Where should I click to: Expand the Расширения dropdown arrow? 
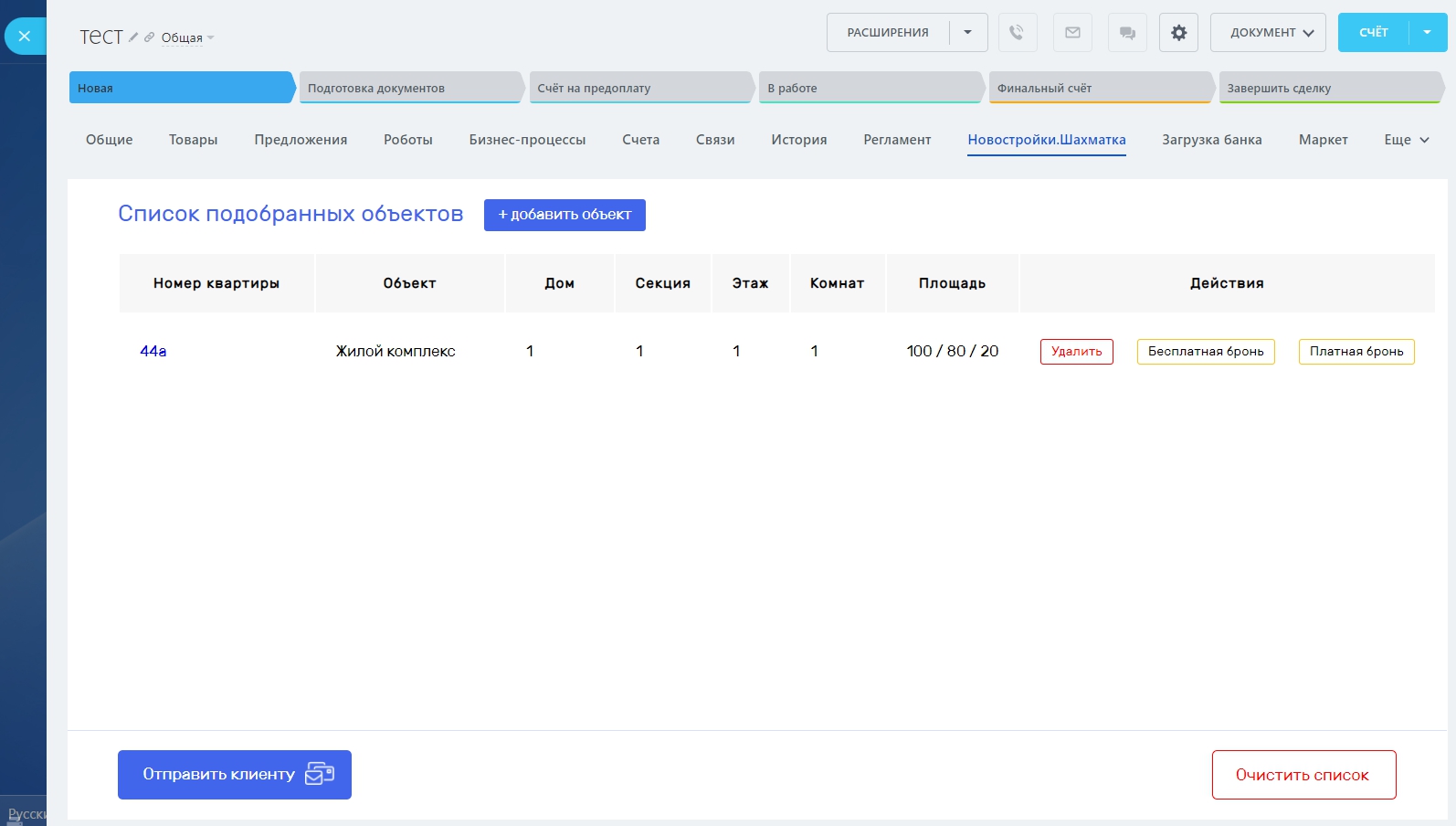(x=968, y=33)
